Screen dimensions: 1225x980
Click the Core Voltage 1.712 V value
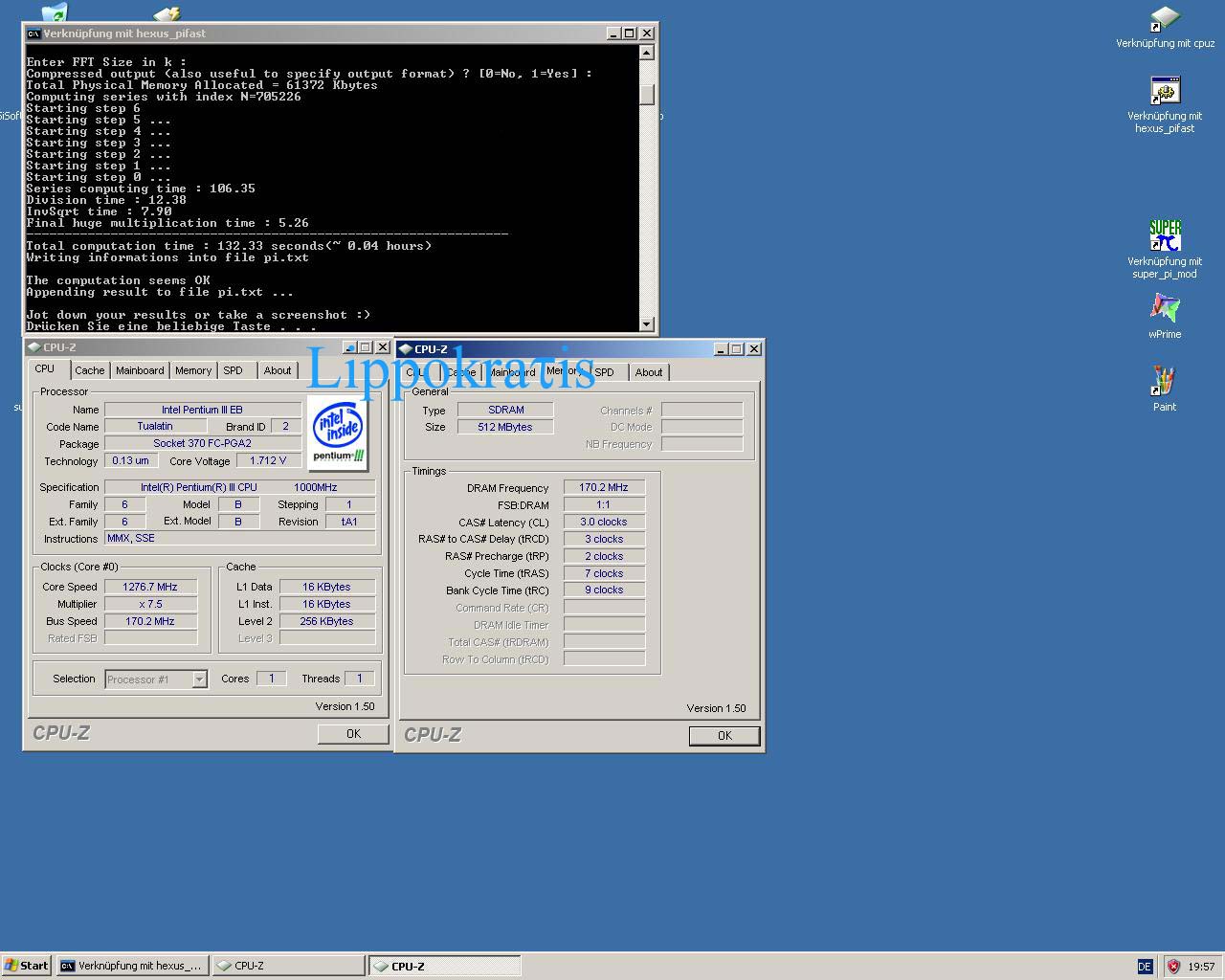point(268,460)
